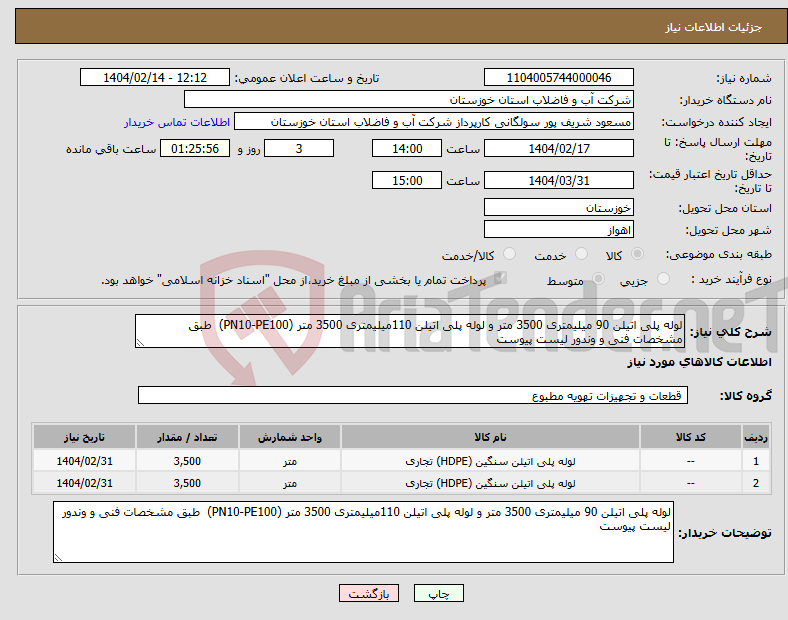Click the نام کالا column header
Screen dimensions: 788x620
(490, 437)
